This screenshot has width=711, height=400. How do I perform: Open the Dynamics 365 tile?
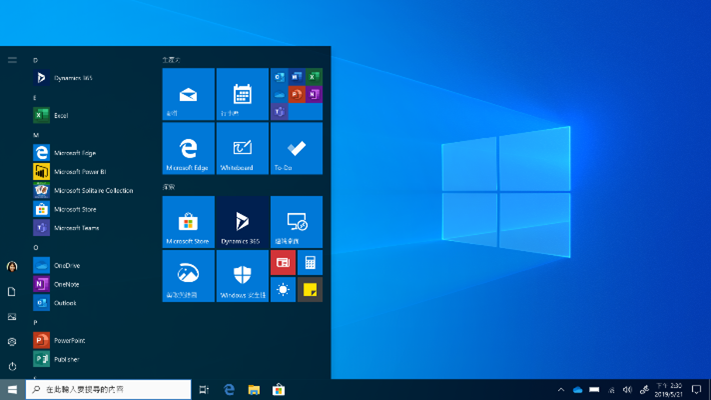[x=242, y=222]
